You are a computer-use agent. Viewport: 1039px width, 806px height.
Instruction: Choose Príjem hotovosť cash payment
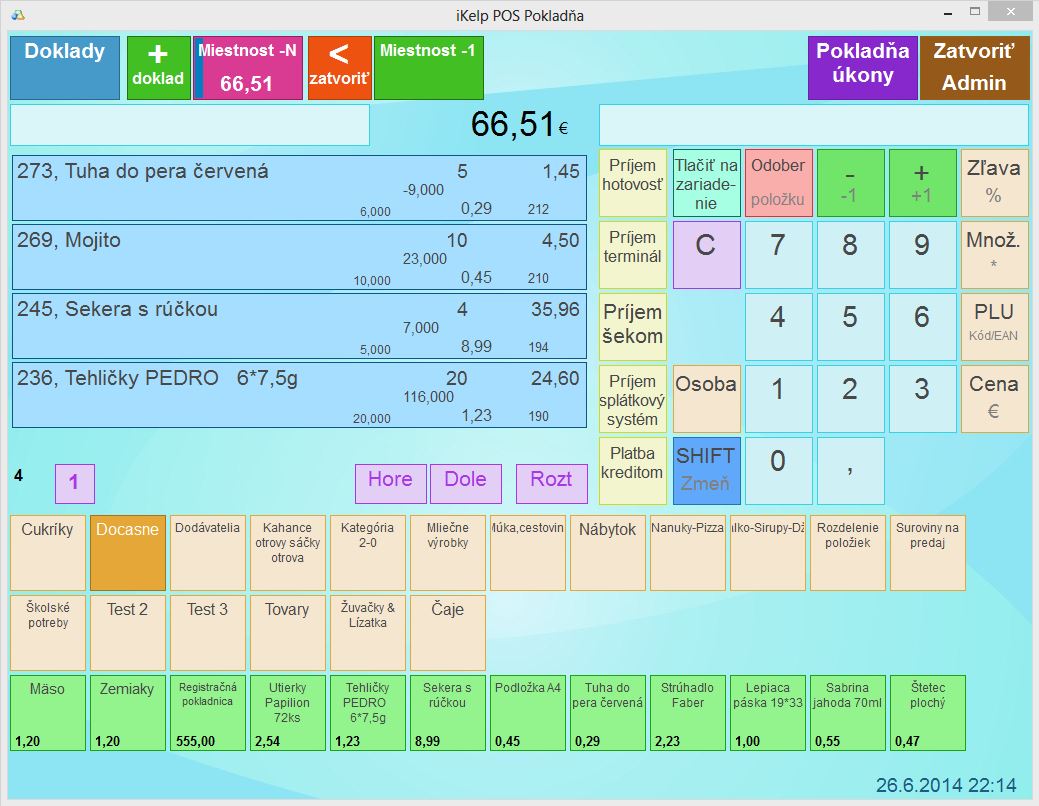click(632, 183)
